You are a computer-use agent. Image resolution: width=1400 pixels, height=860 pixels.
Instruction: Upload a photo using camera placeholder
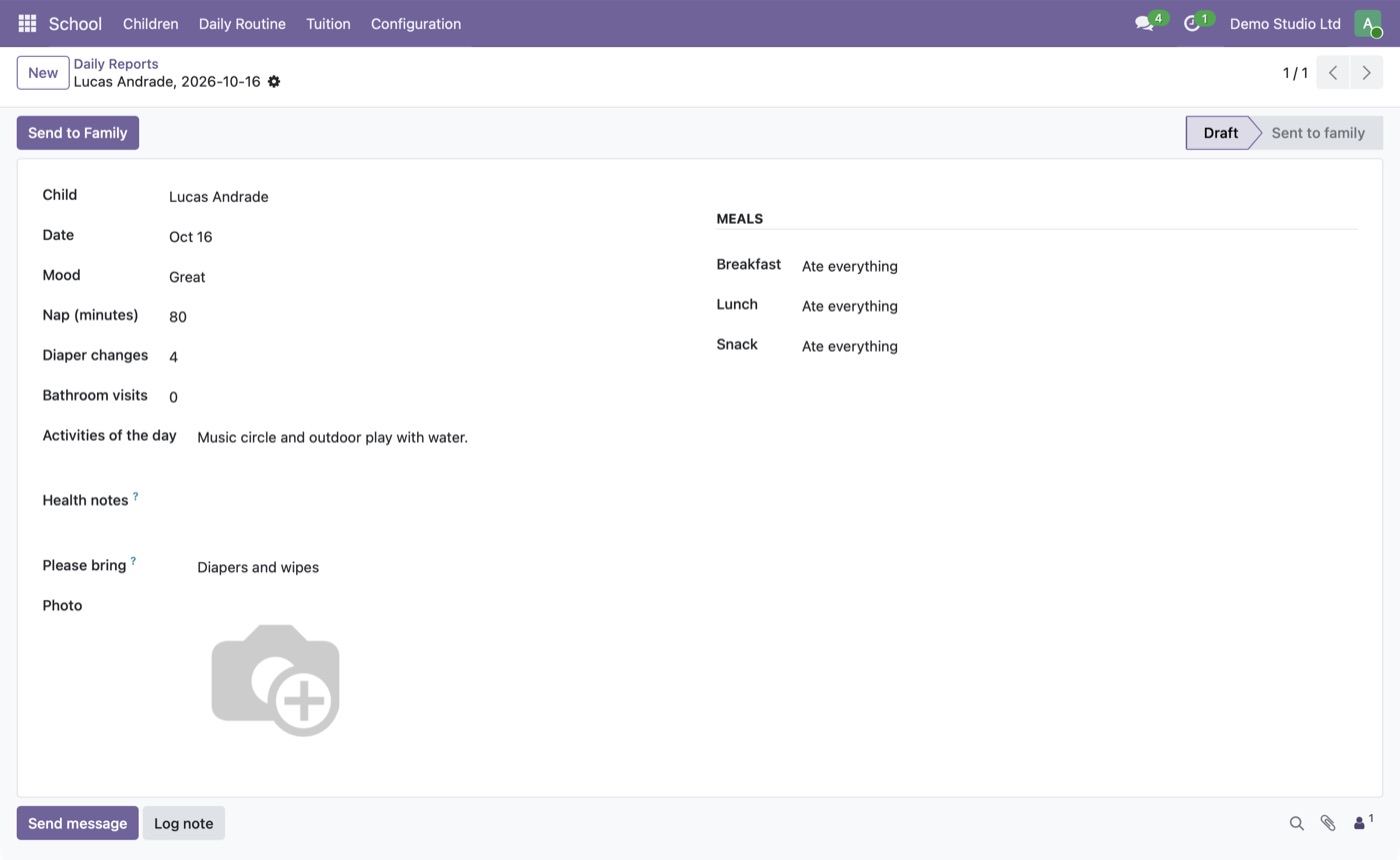(x=275, y=680)
